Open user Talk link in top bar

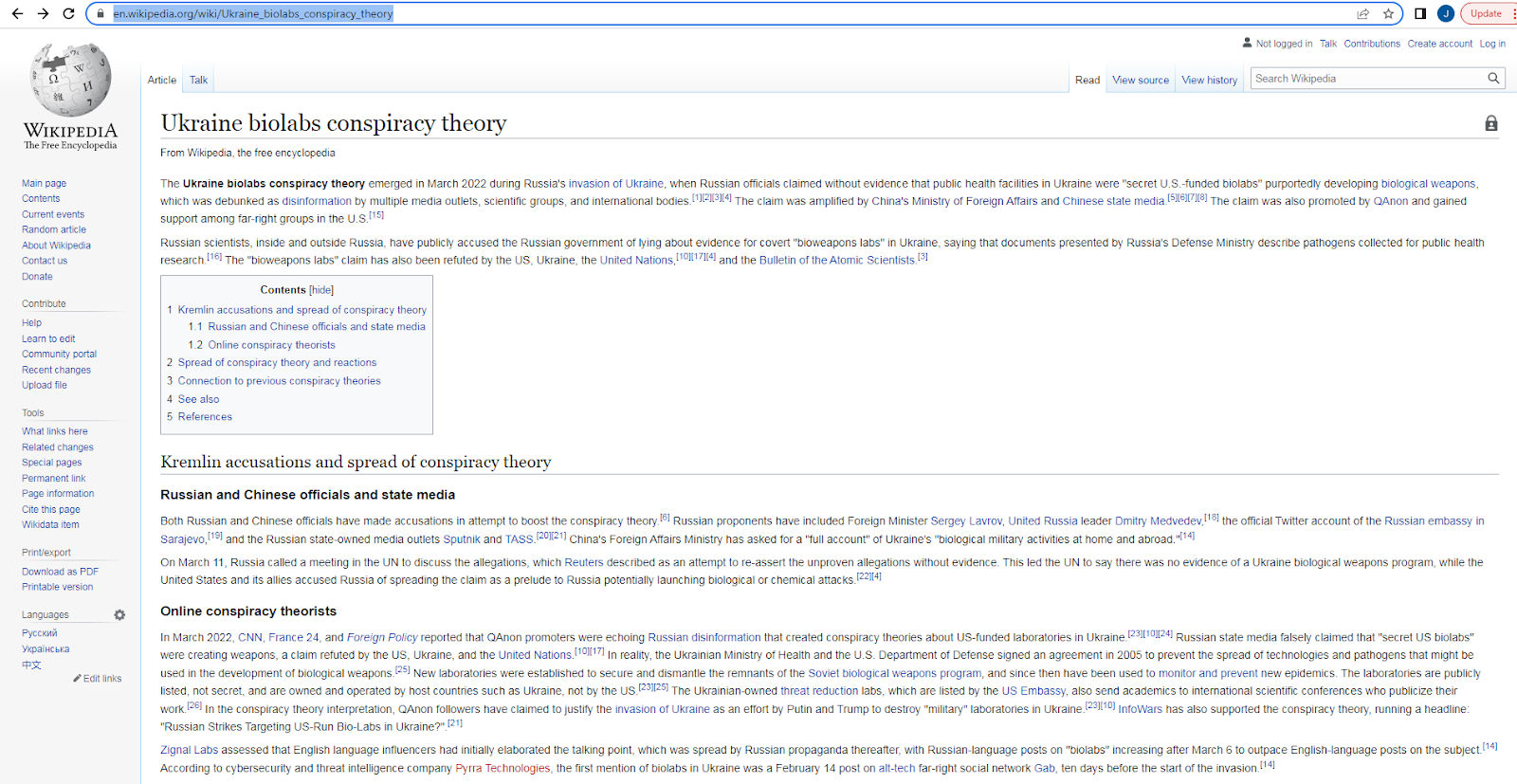[1327, 44]
